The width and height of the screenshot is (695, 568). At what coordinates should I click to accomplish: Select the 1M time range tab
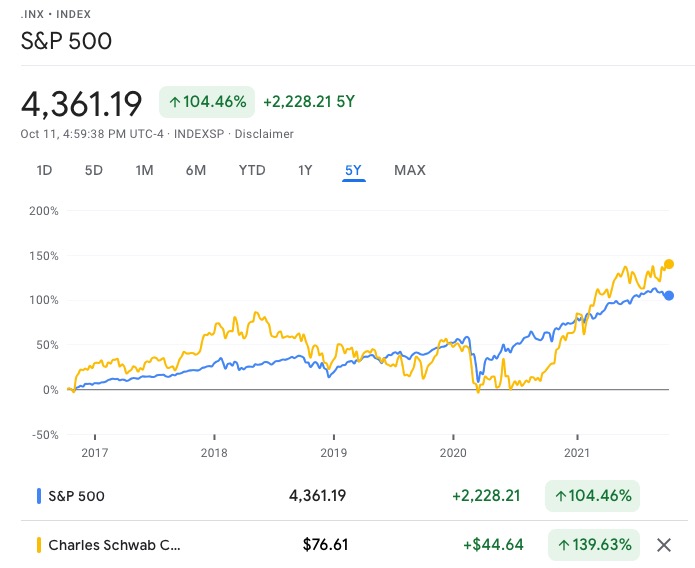[x=144, y=170]
